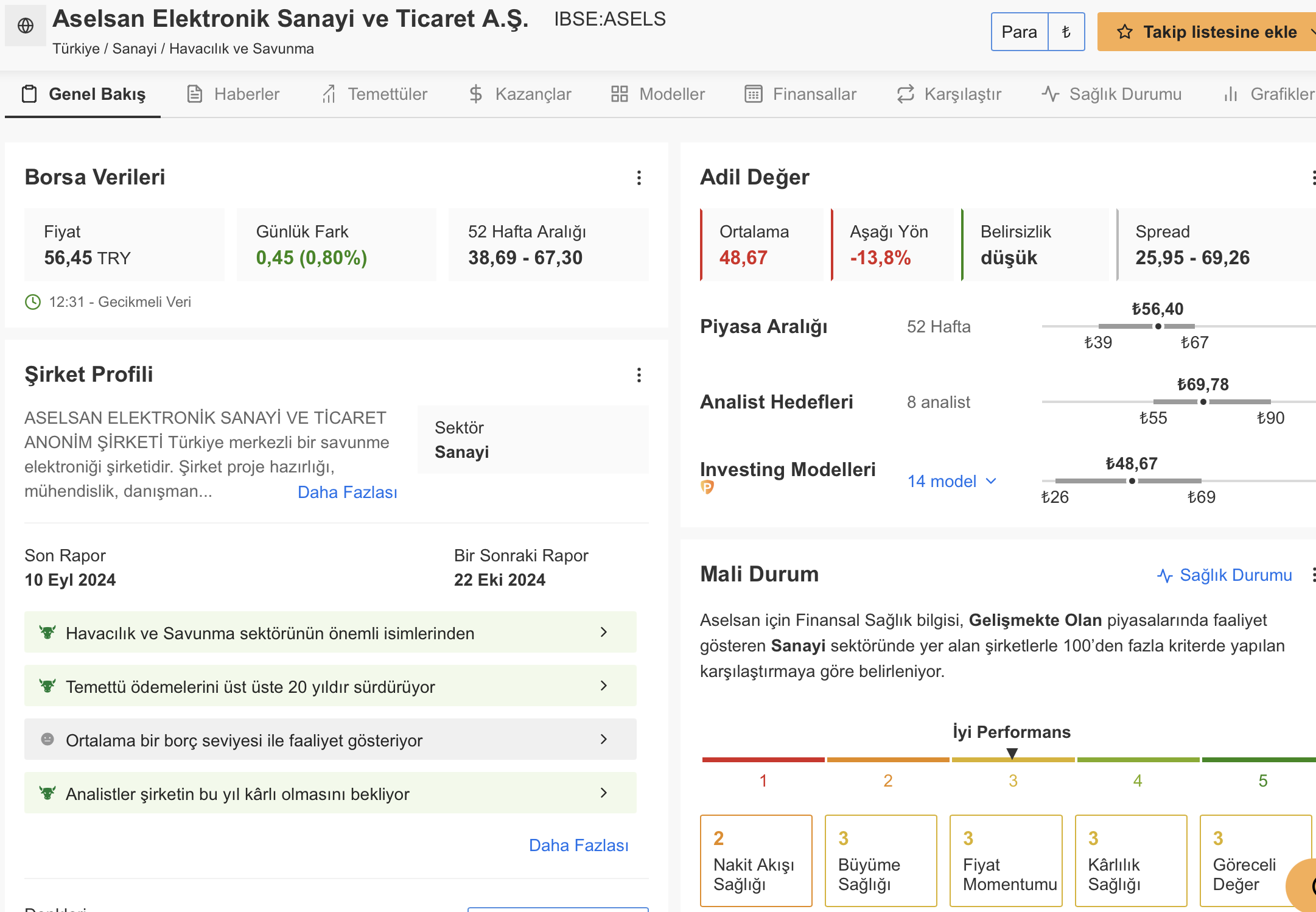The image size is (1316, 912).
Task: Click Daha Fazlası link in company profile
Action: (348, 492)
